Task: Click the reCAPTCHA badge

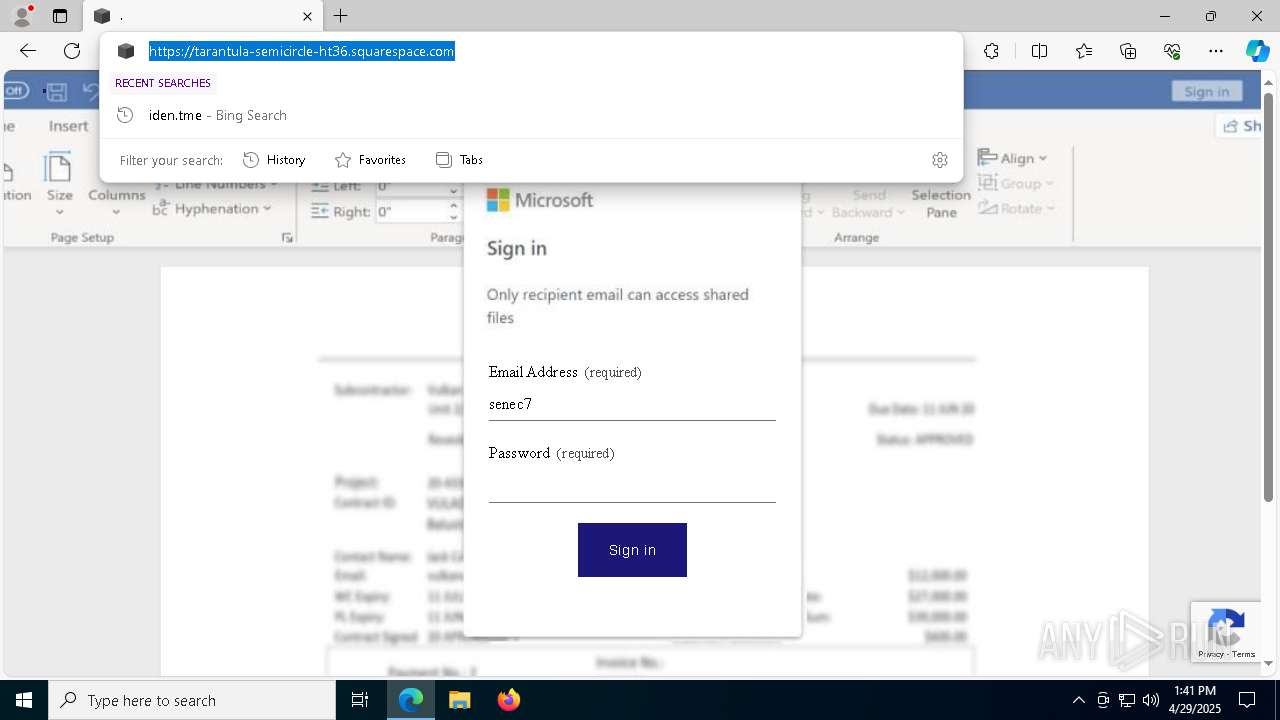Action: click(1225, 632)
